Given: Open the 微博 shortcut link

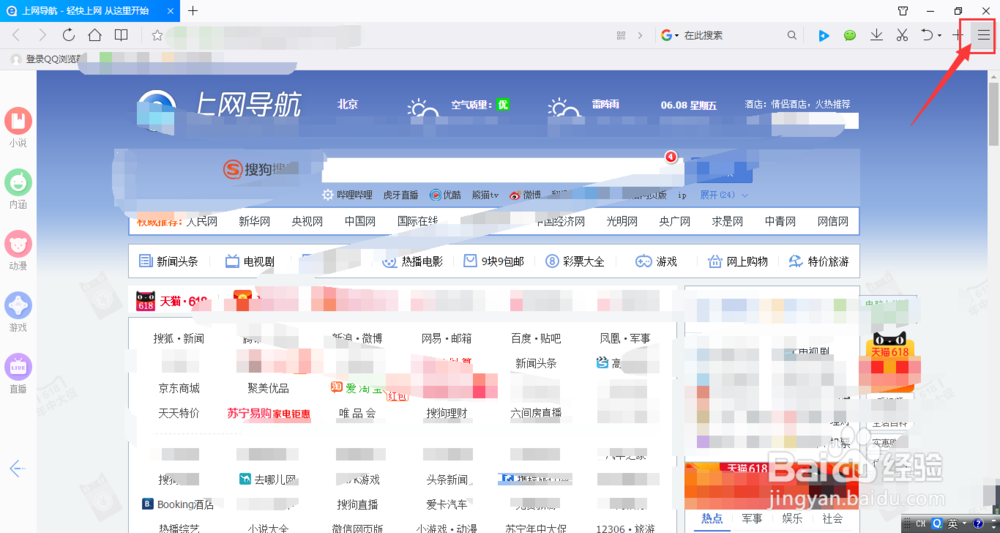Looking at the screenshot, I should (x=525, y=195).
